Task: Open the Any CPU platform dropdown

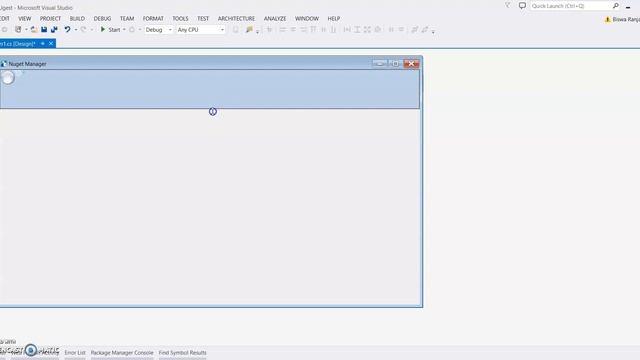Action: [200, 29]
